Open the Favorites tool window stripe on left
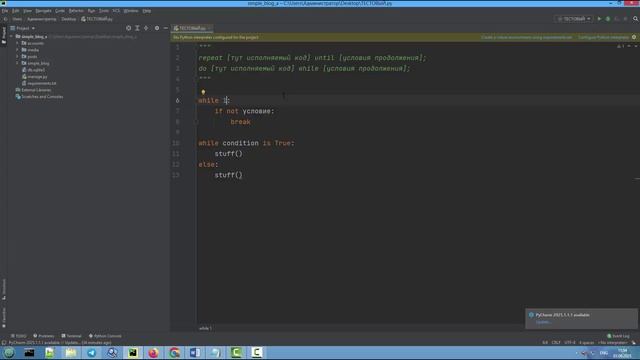Screen dimensions: 640x360 click(x=4, y=318)
